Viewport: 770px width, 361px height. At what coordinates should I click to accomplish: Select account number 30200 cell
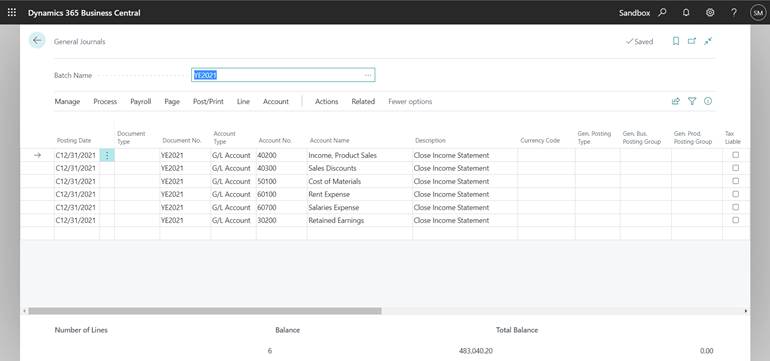click(281, 220)
